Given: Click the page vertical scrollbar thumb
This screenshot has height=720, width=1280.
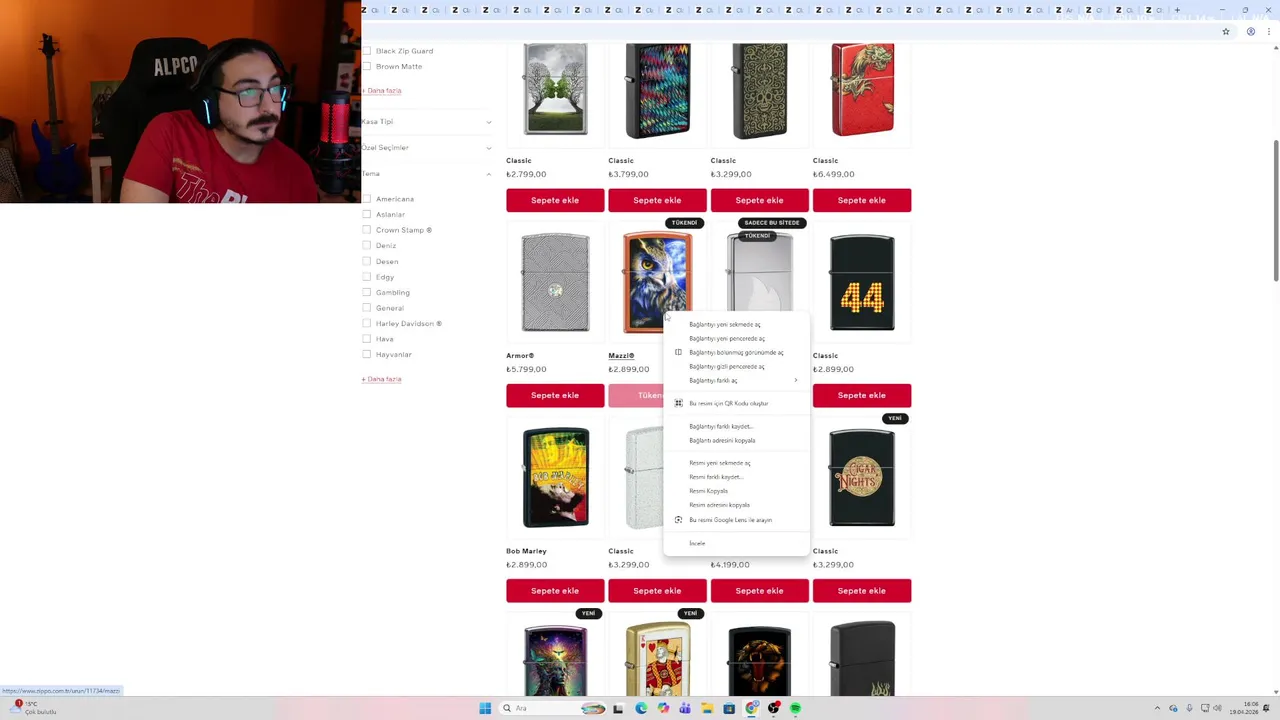Looking at the screenshot, I should coord(1276,210).
